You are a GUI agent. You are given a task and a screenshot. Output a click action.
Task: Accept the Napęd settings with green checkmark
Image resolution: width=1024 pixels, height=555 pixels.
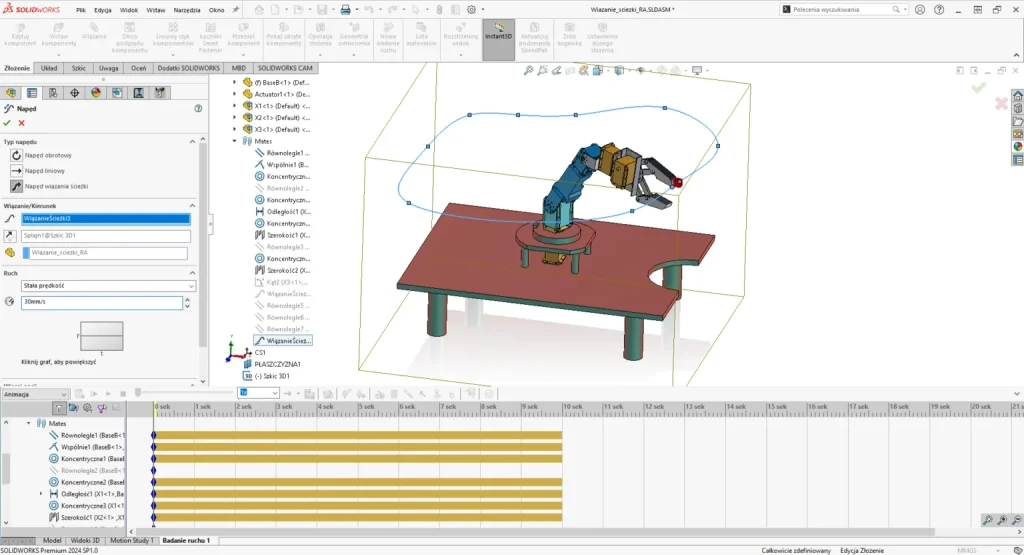[x=7, y=123]
